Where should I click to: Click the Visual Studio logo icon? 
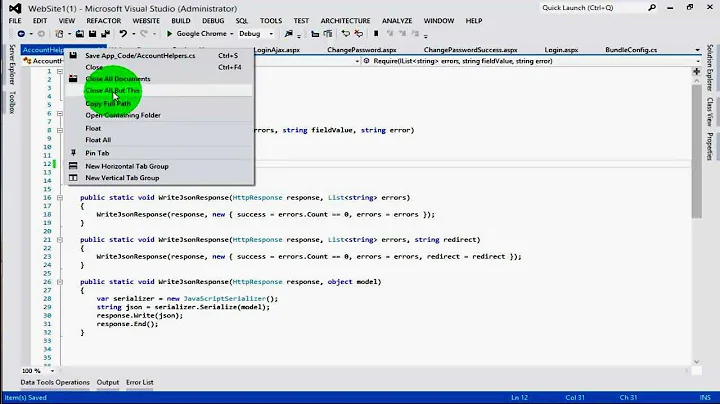[x=15, y=8]
